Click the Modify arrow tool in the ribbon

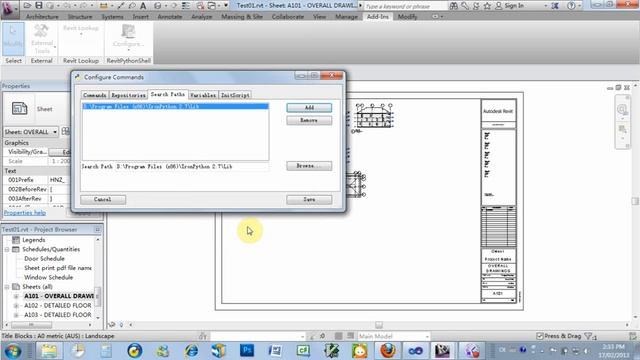(x=13, y=39)
